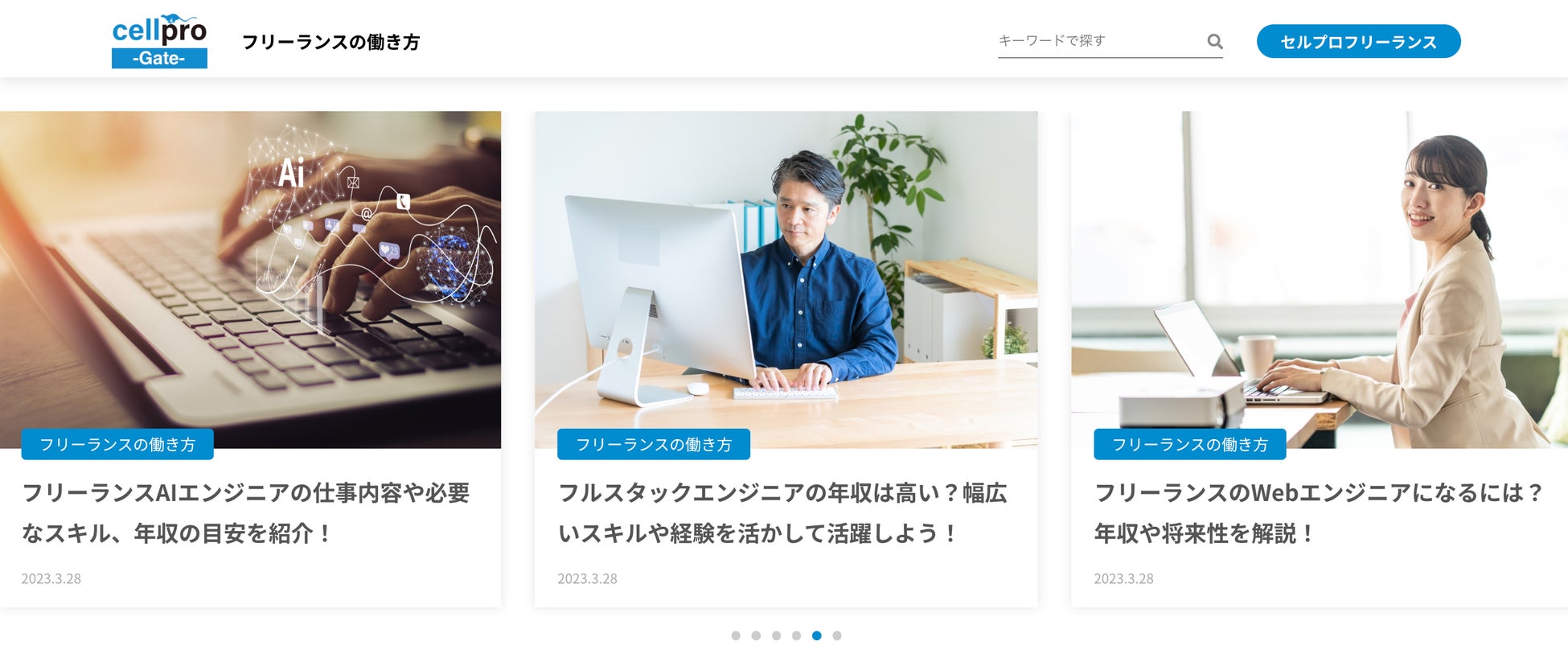Click the キーワードで探す search field
This screenshot has height=666, width=1568.
(1100, 41)
